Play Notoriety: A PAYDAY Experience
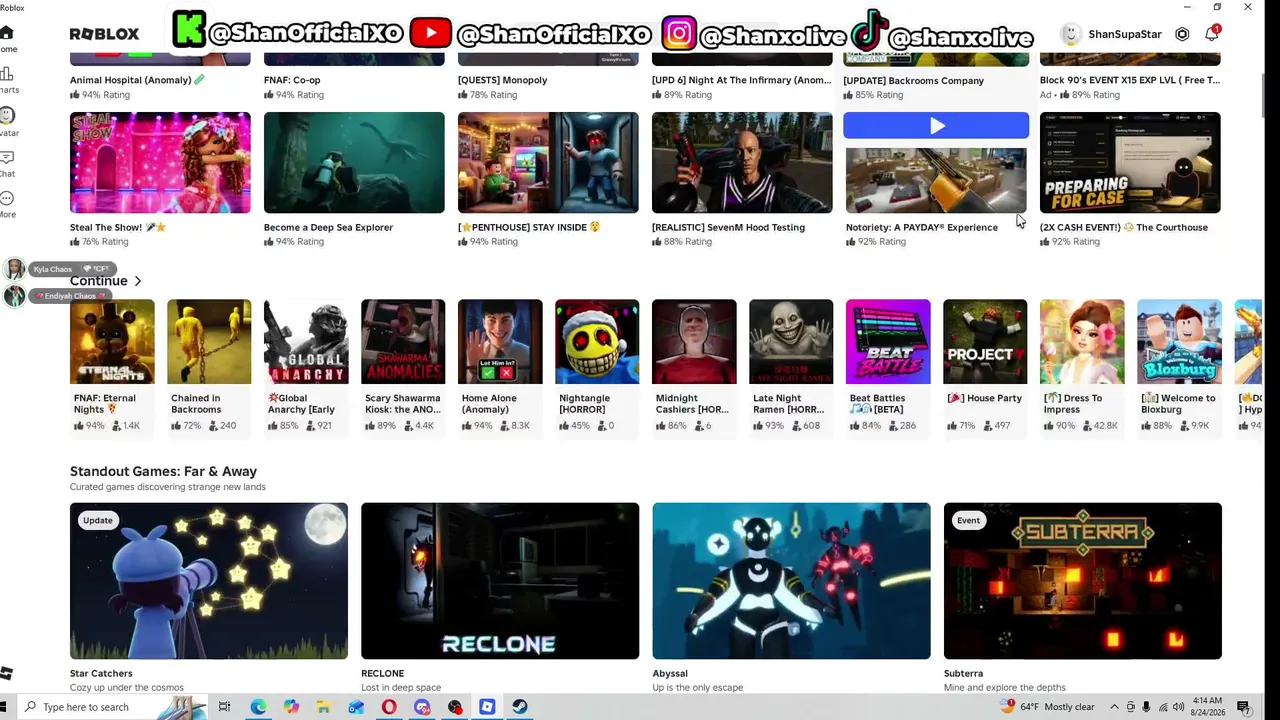The width and height of the screenshot is (1280, 720). [936, 125]
